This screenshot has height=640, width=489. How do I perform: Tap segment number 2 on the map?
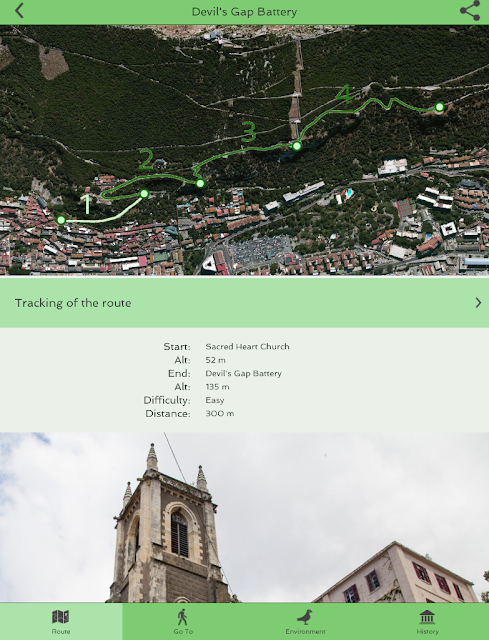(x=146, y=159)
